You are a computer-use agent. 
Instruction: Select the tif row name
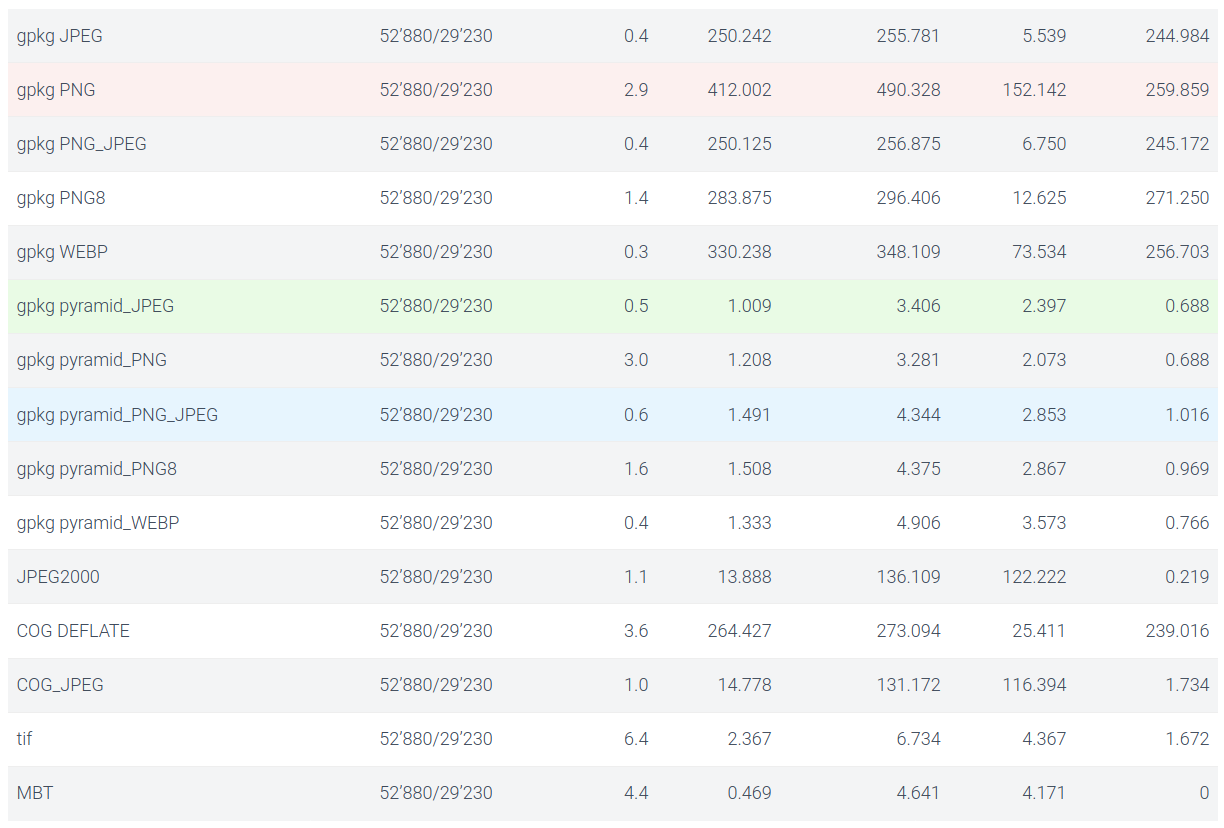pyautogui.click(x=25, y=739)
